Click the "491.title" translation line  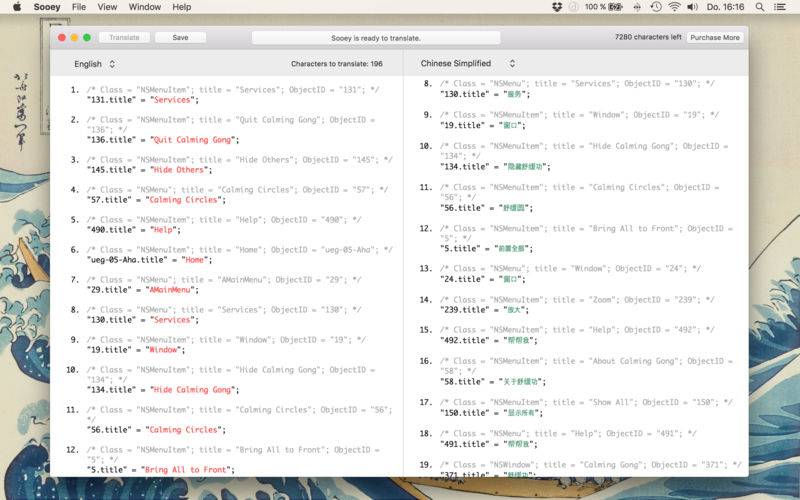[x=489, y=444]
